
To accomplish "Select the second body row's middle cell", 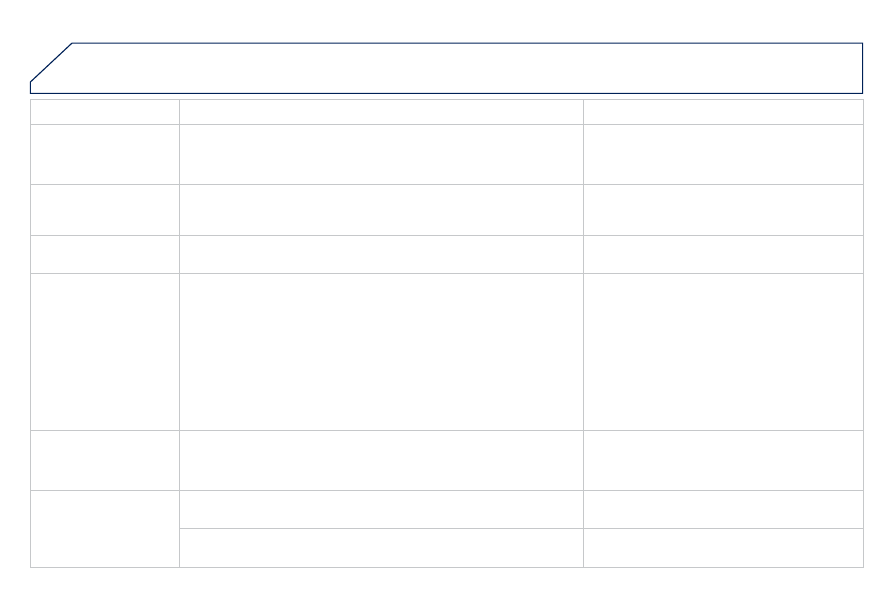I will pyautogui.click(x=381, y=210).
